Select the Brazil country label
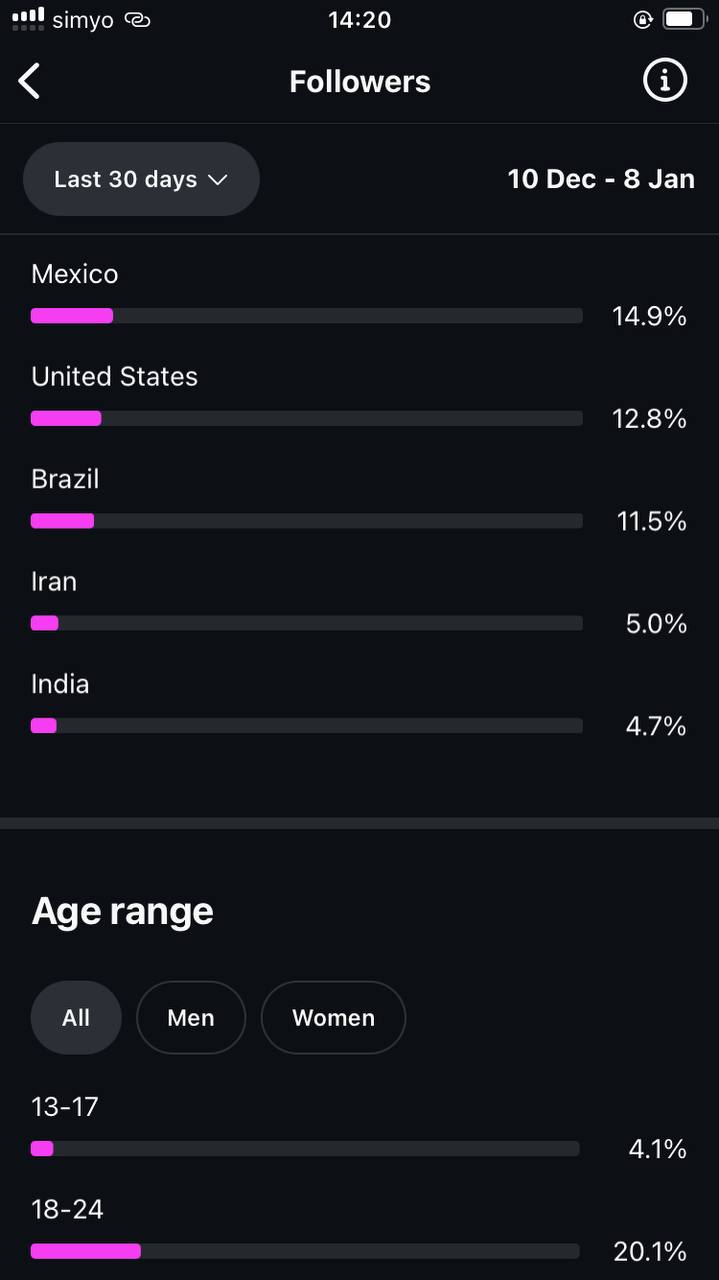The image size is (719, 1280). (65, 479)
